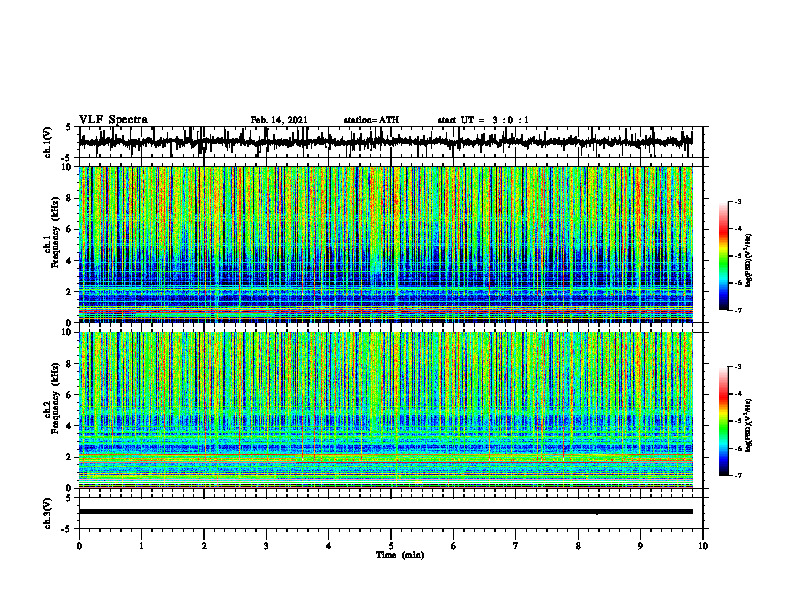Screen dimensions: 792x612
Task: Click the '9' tick on the time axis
Action: point(640,546)
